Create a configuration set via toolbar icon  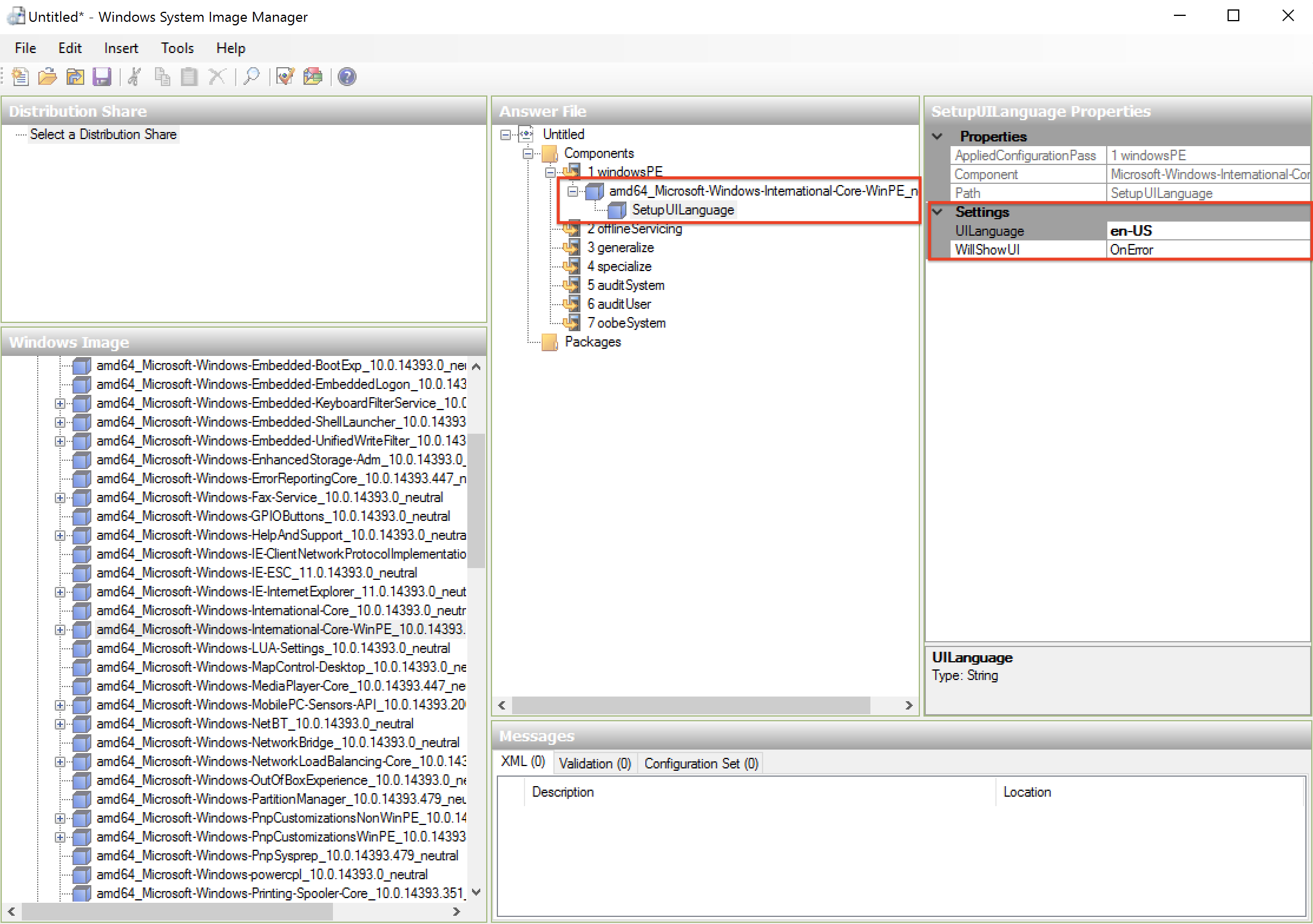tap(313, 77)
